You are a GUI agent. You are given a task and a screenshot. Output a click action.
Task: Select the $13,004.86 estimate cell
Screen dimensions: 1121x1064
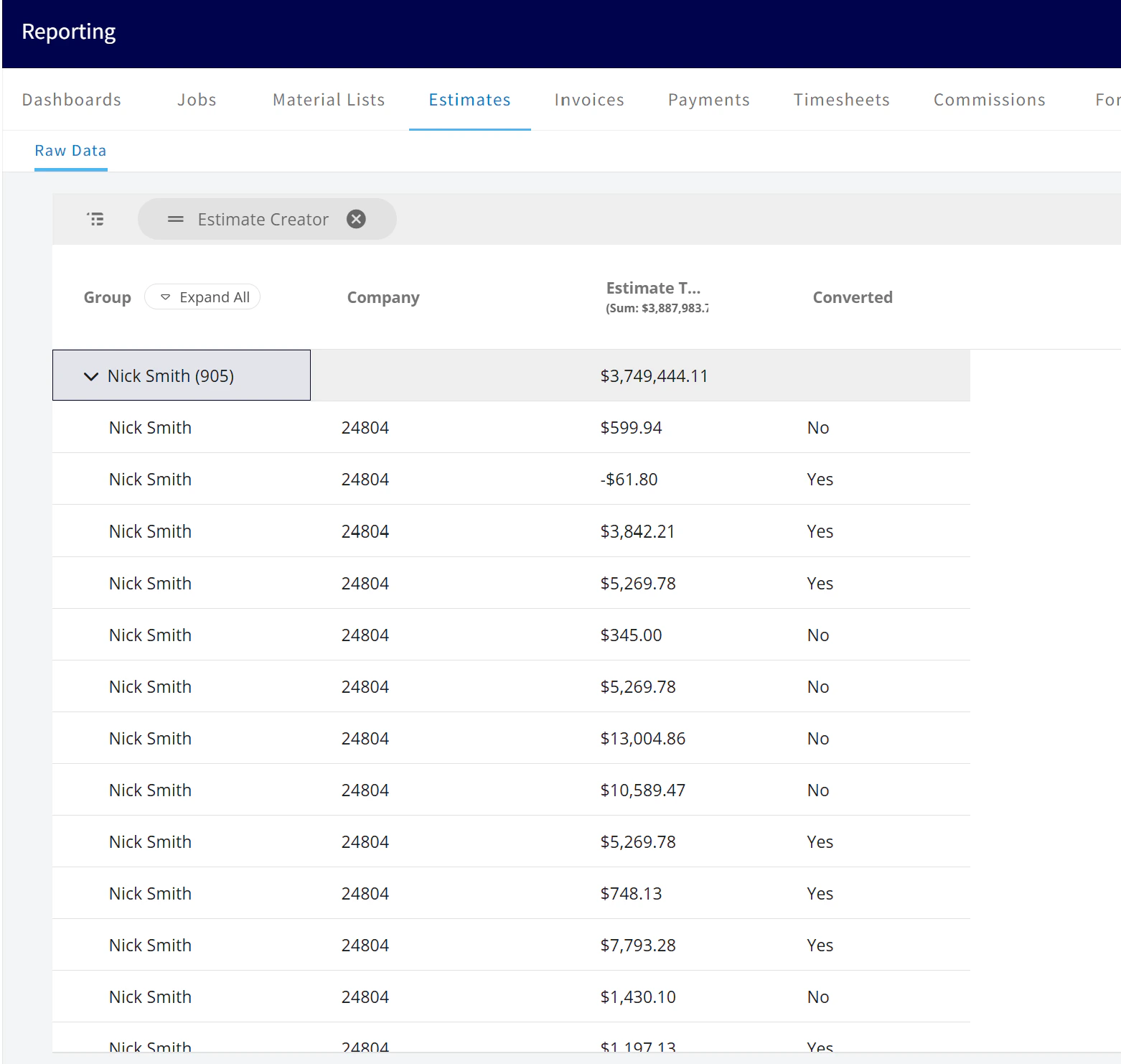642,739
